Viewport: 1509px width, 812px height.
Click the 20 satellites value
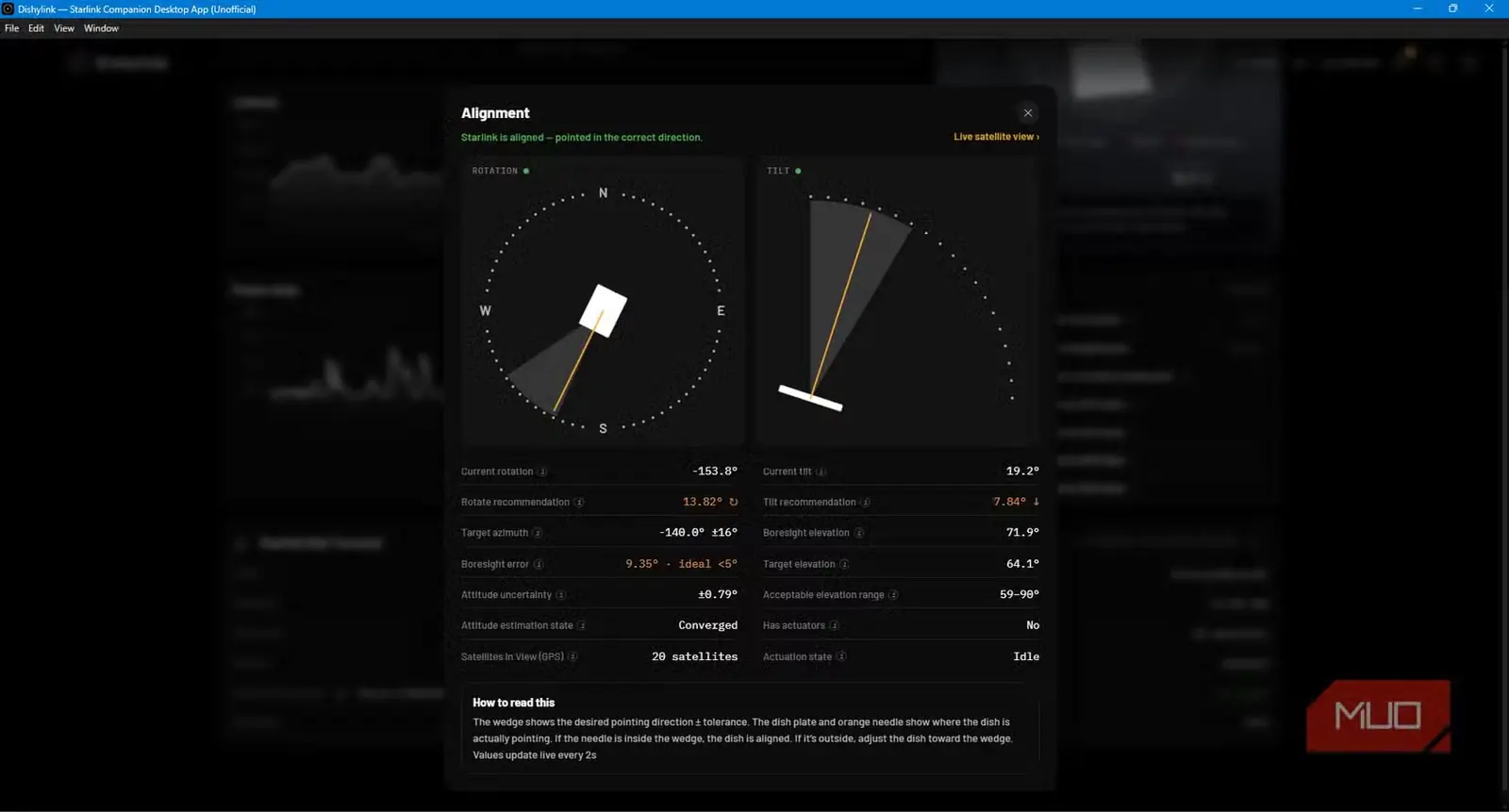tap(695, 656)
